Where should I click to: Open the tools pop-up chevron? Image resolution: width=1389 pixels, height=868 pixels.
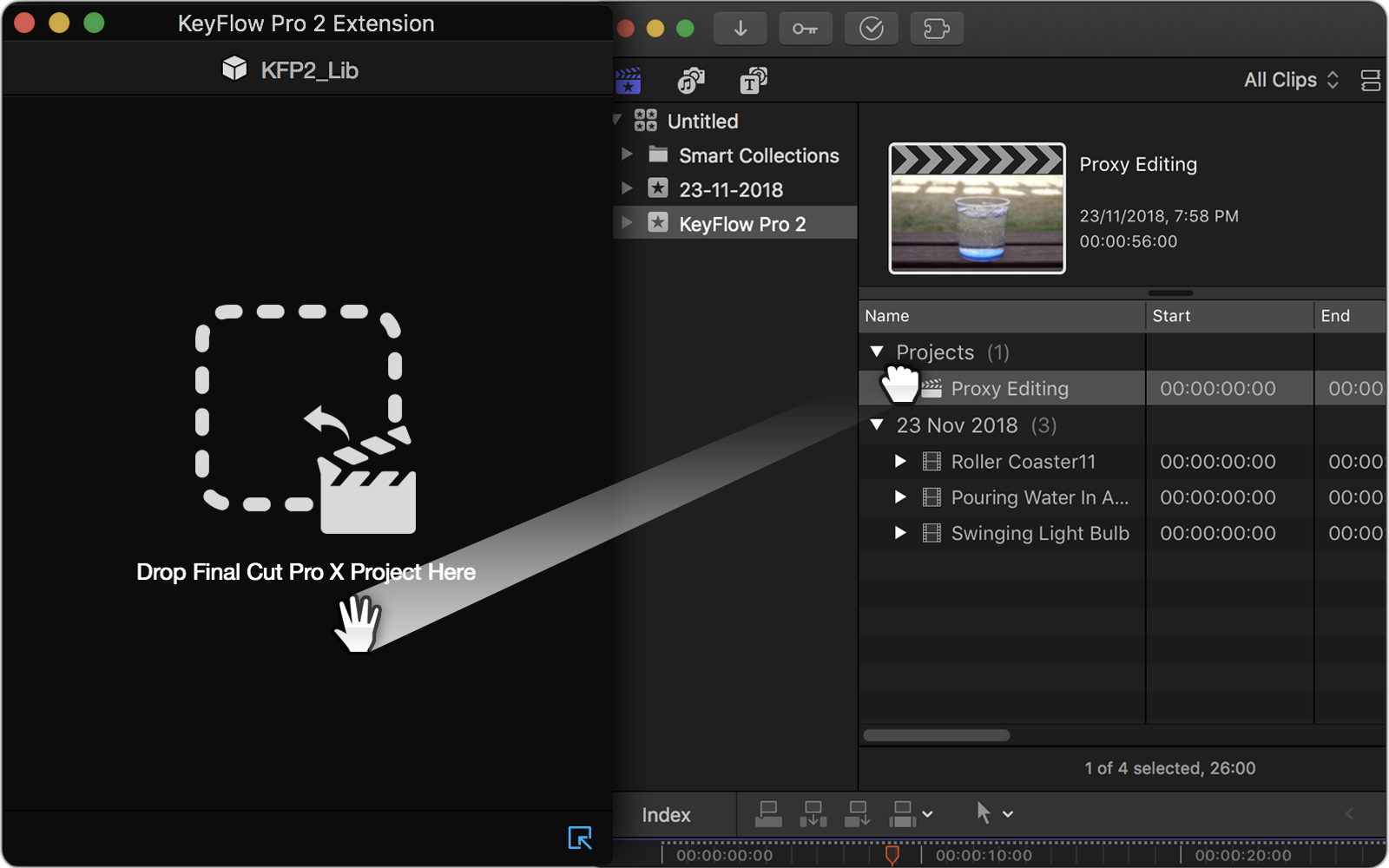pyautogui.click(x=1008, y=814)
